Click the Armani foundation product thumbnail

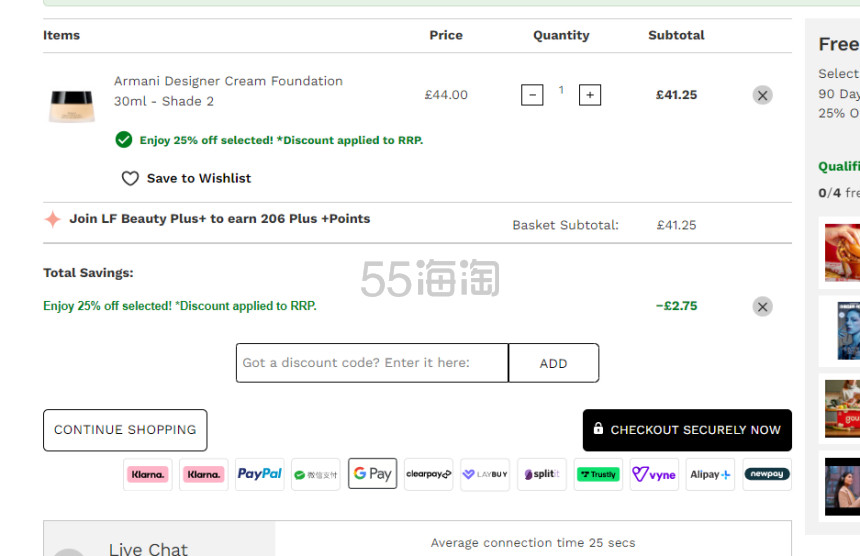pyautogui.click(x=72, y=106)
